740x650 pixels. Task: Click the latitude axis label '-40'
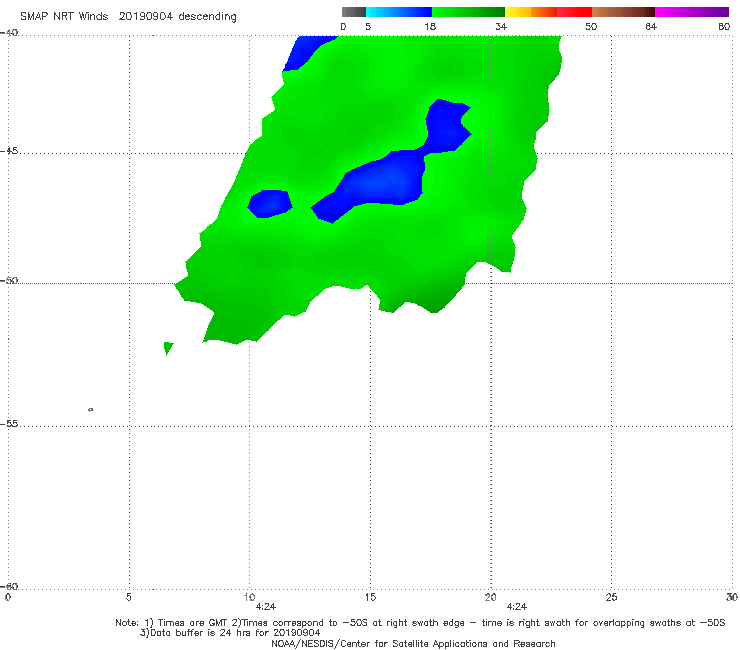pyautogui.click(x=9, y=33)
